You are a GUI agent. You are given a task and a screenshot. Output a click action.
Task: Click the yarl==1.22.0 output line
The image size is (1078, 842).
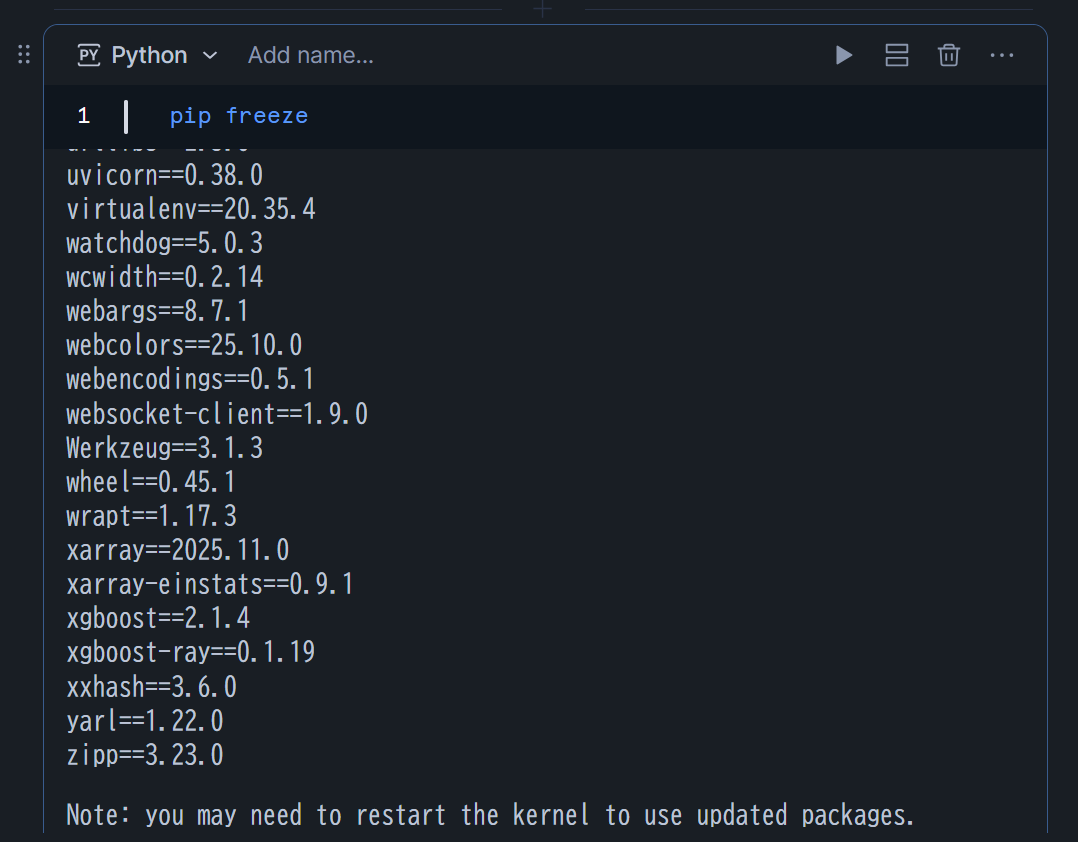145,721
